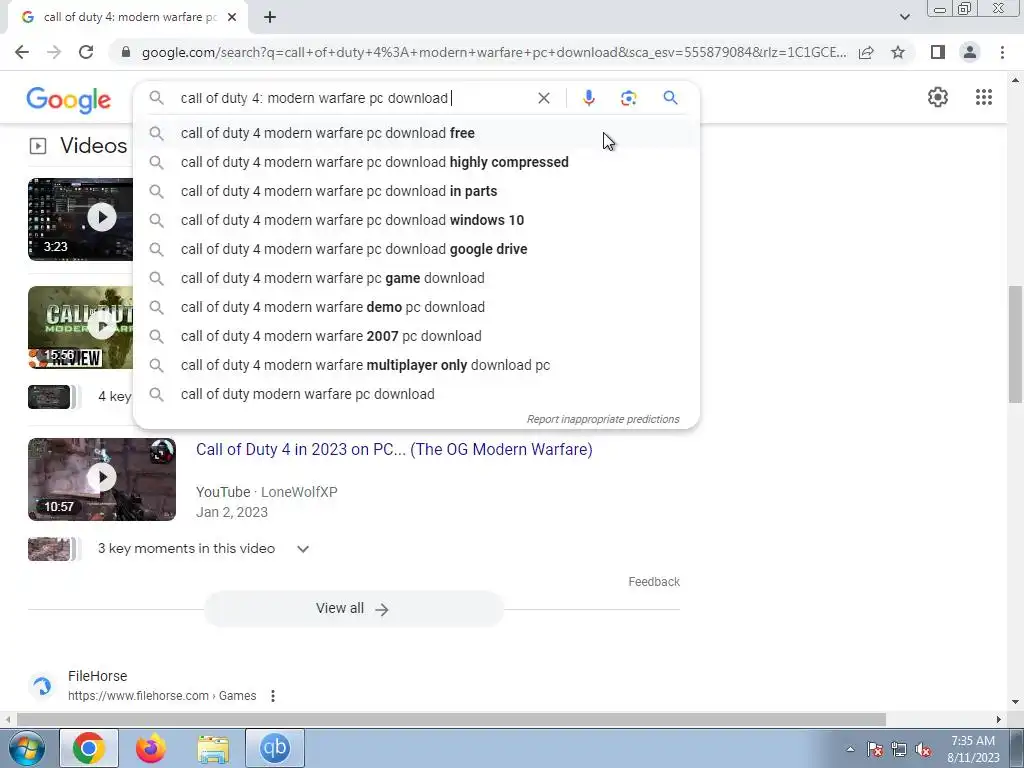Submit search with the blue magnifier
The image size is (1024, 768).
[x=670, y=98]
